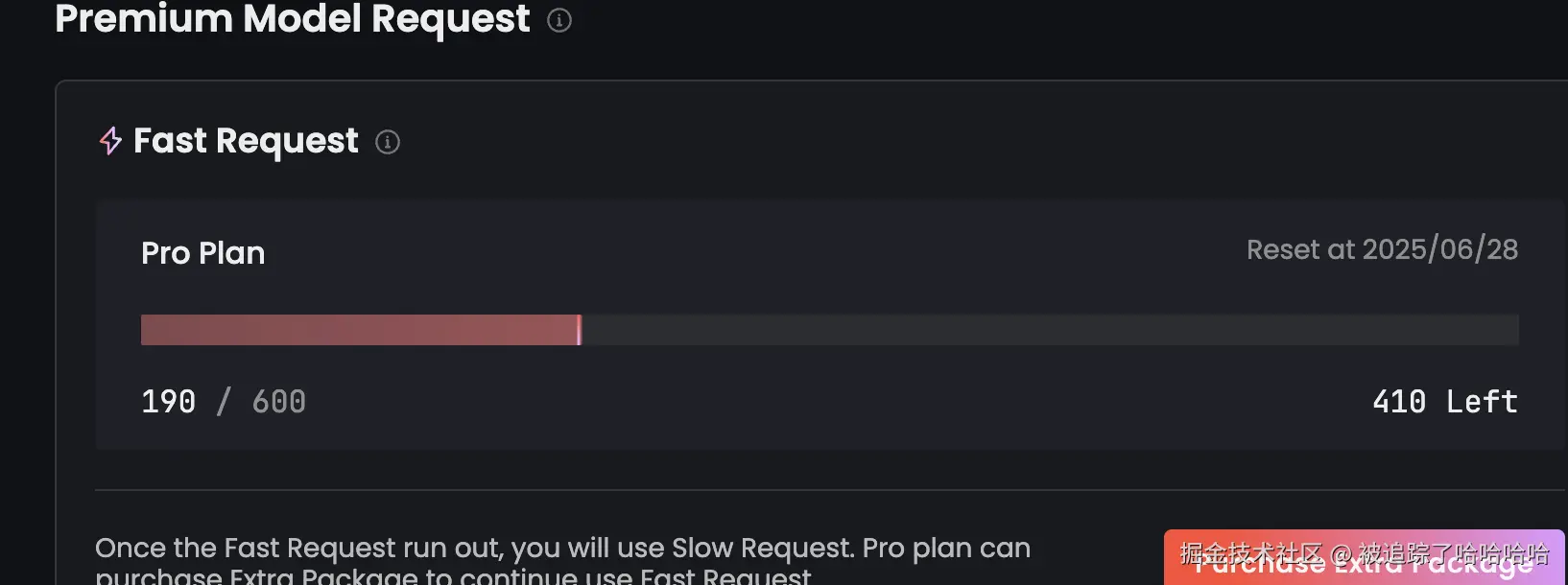
Task: Click the 410 Left remaining count
Action: [1444, 402]
